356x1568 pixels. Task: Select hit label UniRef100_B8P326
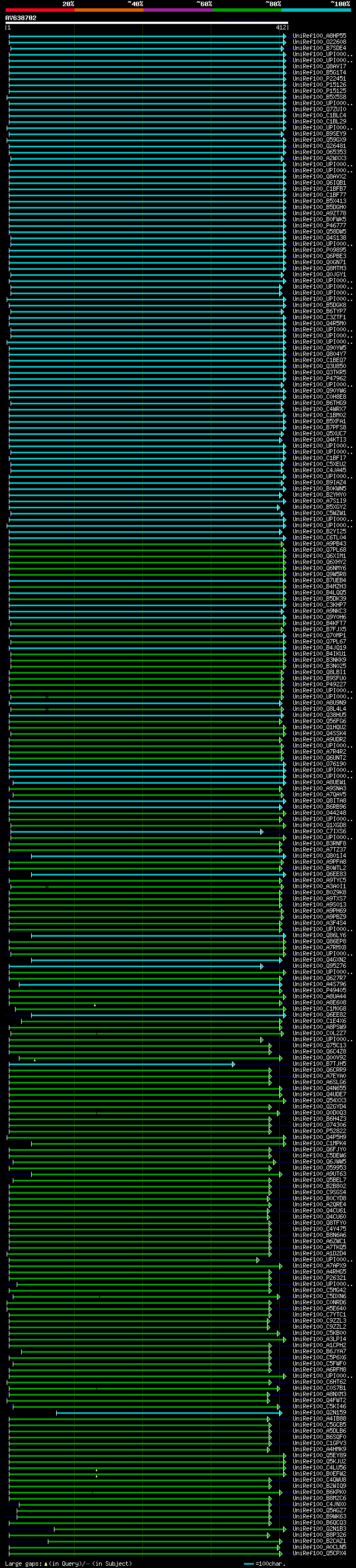[319, 1535]
